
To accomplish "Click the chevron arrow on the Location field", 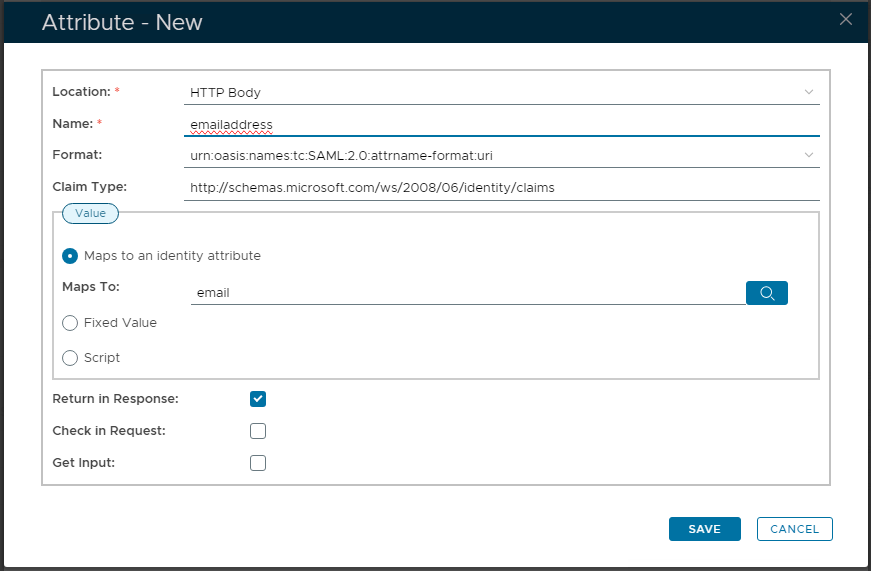I will tap(809, 93).
